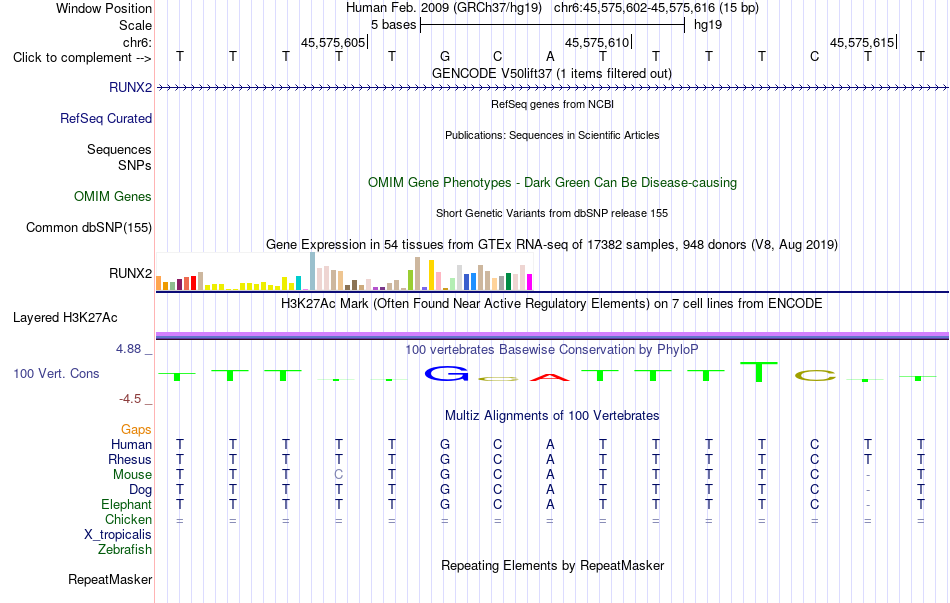This screenshot has height=603, width=950.
Task: Click the GENCODE V50lift37 track title
Action: [x=552, y=73]
